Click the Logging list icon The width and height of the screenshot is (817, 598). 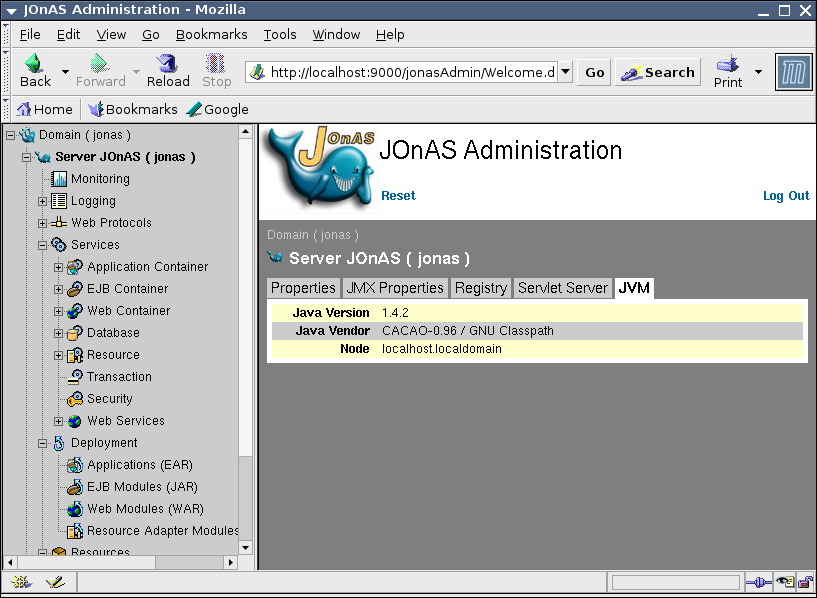(59, 201)
